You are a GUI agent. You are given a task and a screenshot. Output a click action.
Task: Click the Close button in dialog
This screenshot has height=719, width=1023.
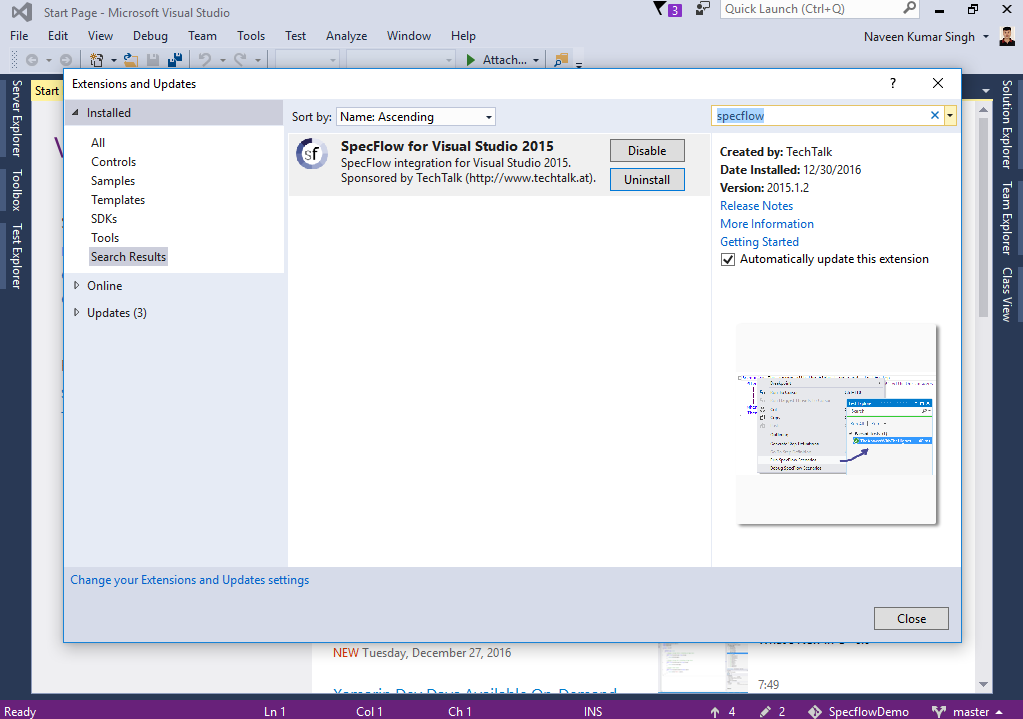(x=911, y=619)
